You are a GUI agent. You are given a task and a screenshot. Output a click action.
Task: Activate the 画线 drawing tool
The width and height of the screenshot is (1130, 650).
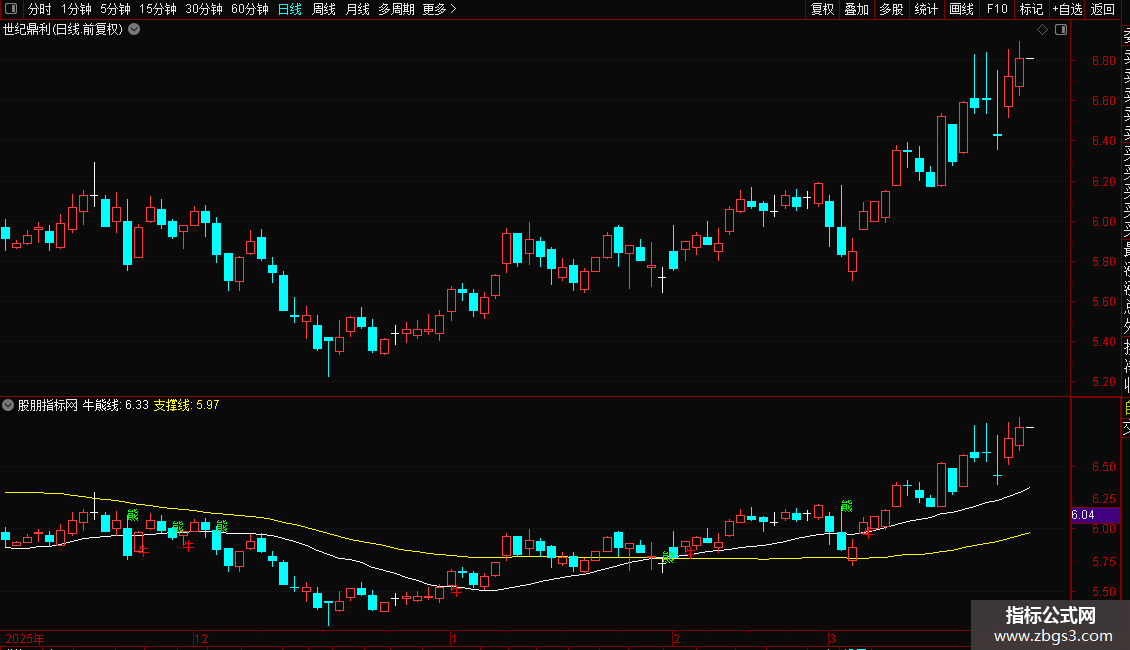click(x=961, y=9)
